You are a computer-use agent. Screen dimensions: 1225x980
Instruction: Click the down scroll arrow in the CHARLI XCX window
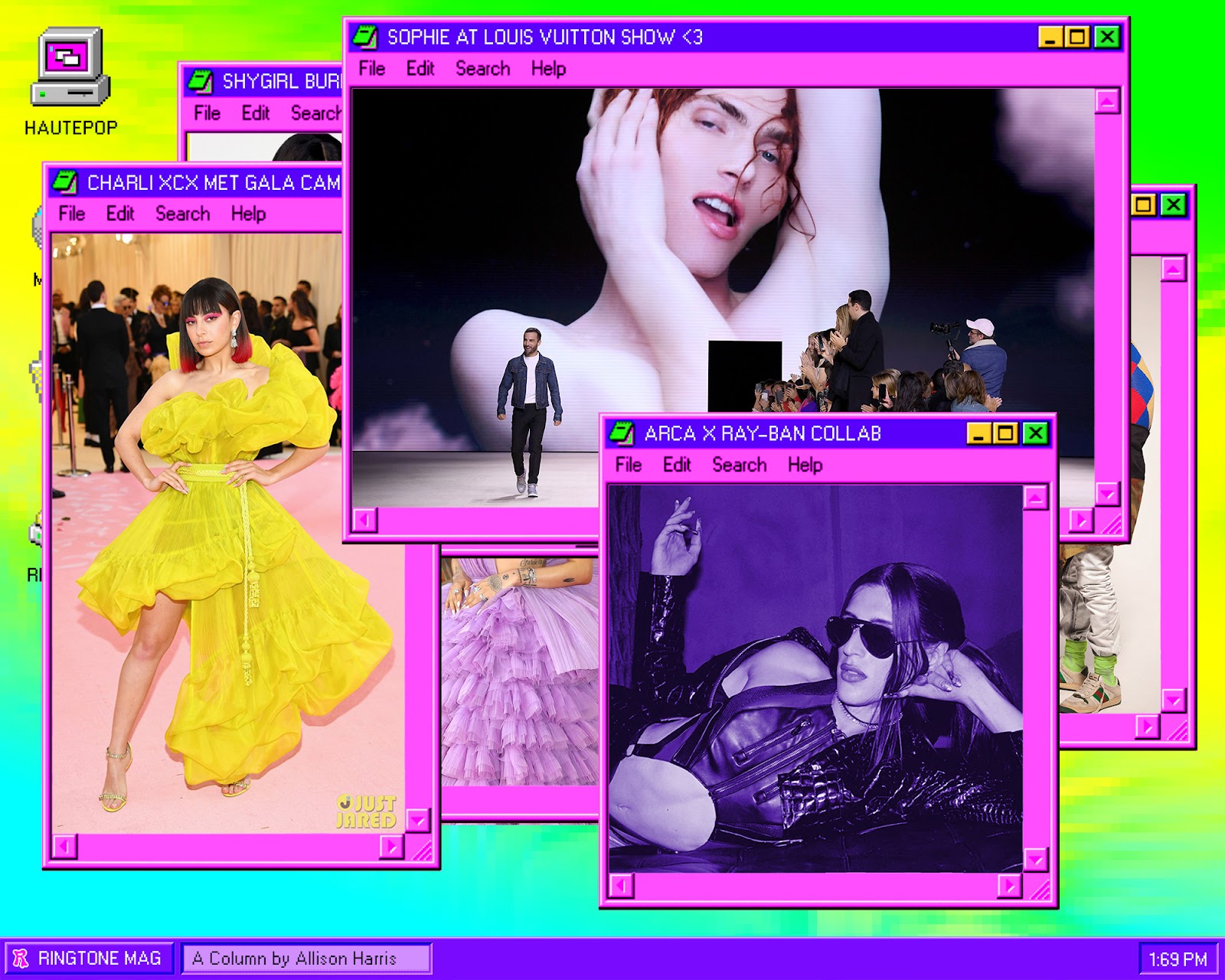click(x=417, y=821)
